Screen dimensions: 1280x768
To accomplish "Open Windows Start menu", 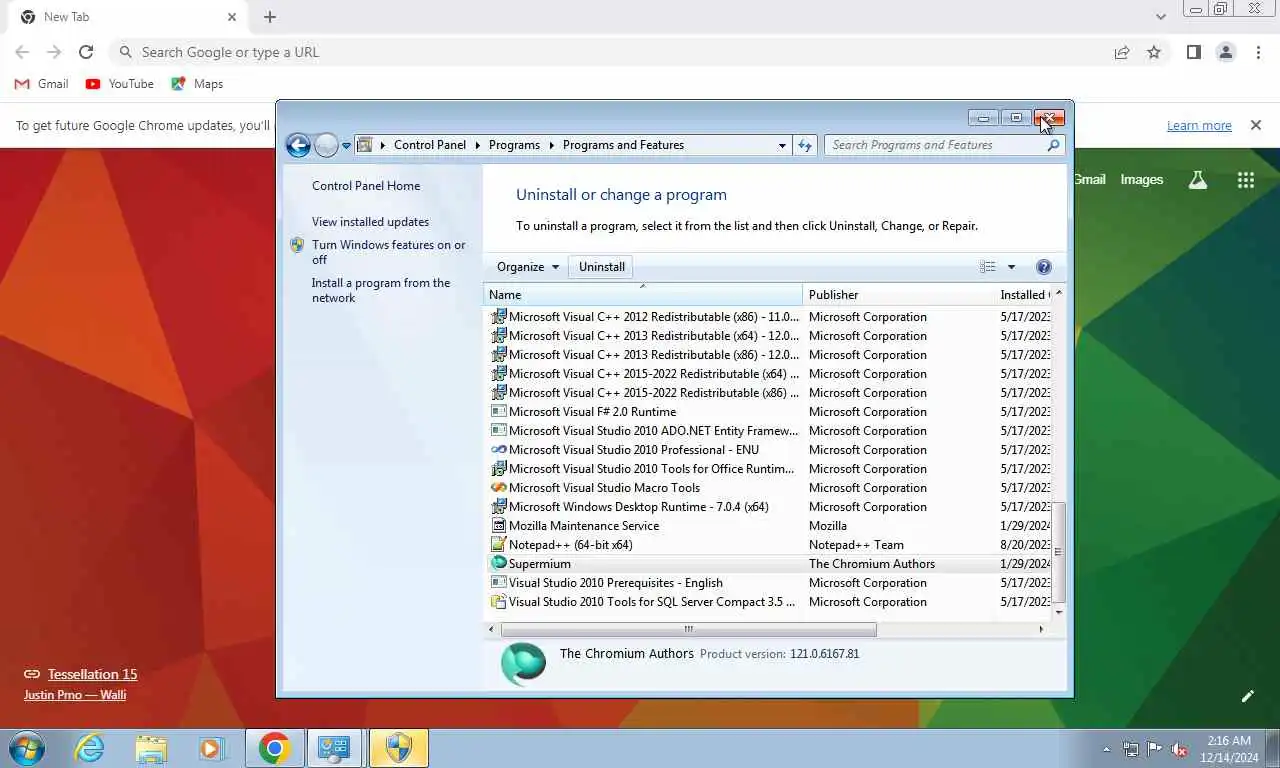I will click(27, 748).
